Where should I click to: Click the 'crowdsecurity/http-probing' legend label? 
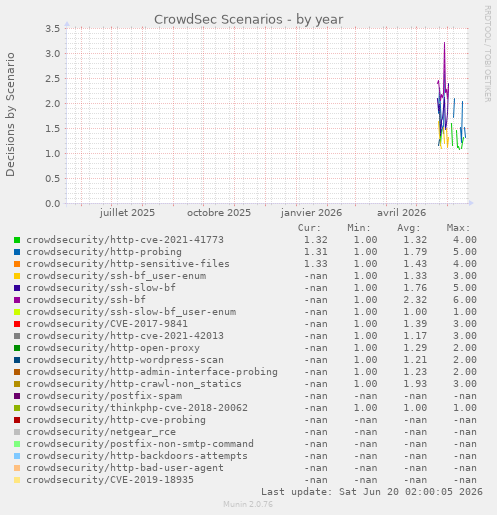click(x=104, y=252)
